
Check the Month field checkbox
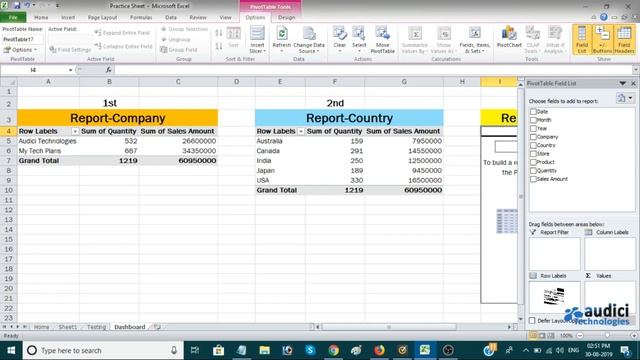(533, 120)
